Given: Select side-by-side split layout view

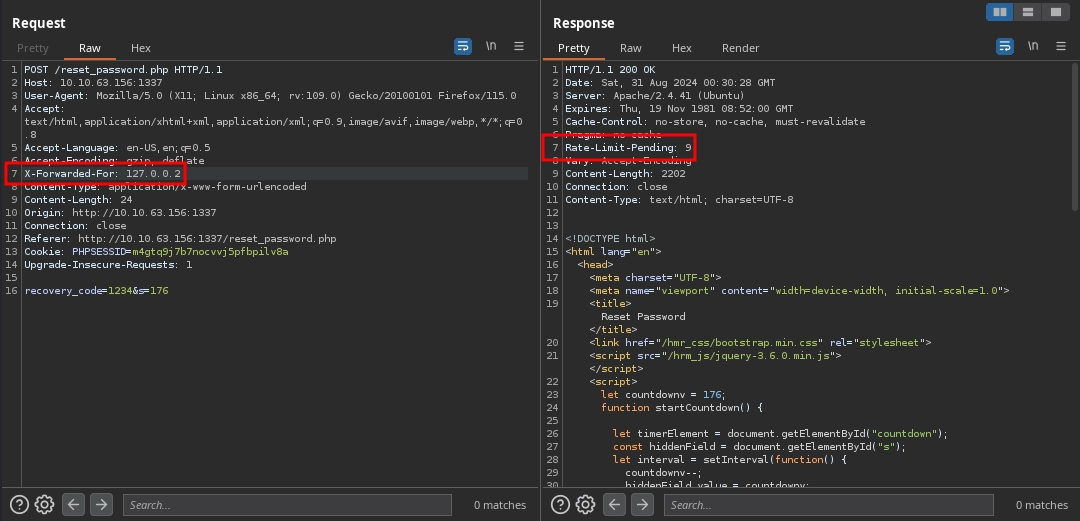Looking at the screenshot, I should tap(998, 12).
